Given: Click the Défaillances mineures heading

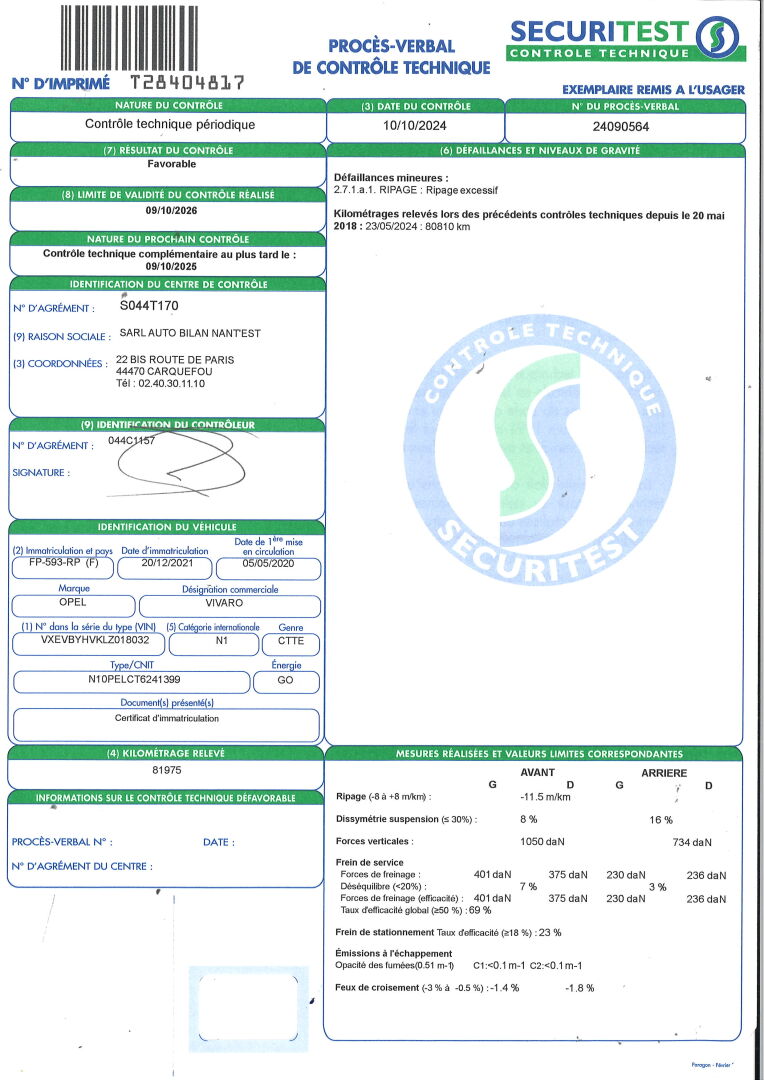Looking at the screenshot, I should pos(391,178).
